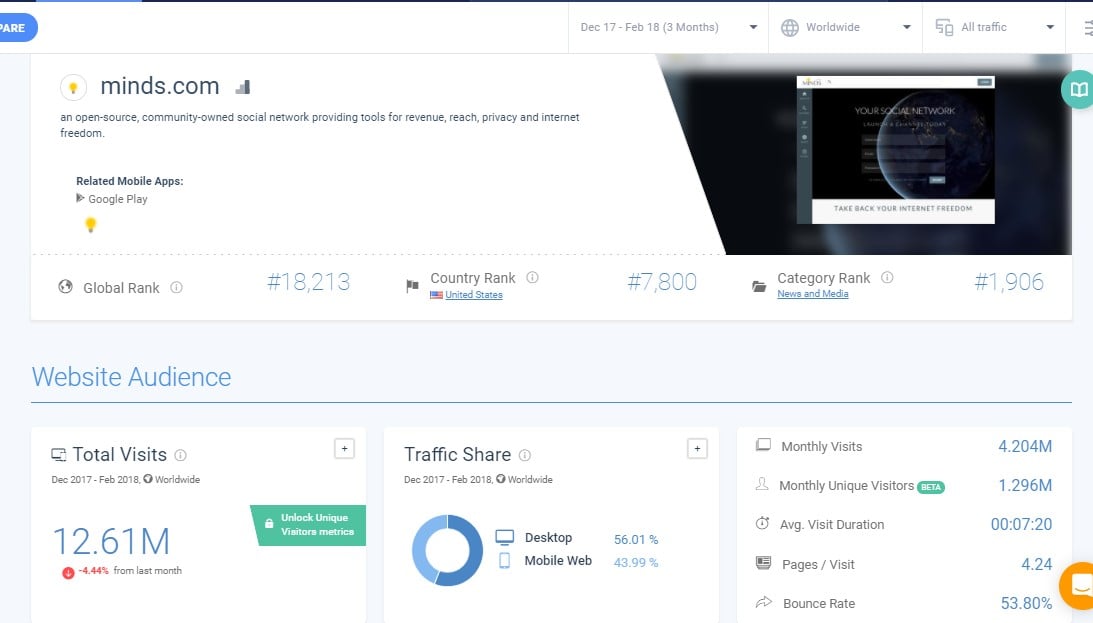The height and width of the screenshot is (623, 1093).
Task: Open the date range dropdown Dec 17 - Feb 18
Action: pos(668,27)
